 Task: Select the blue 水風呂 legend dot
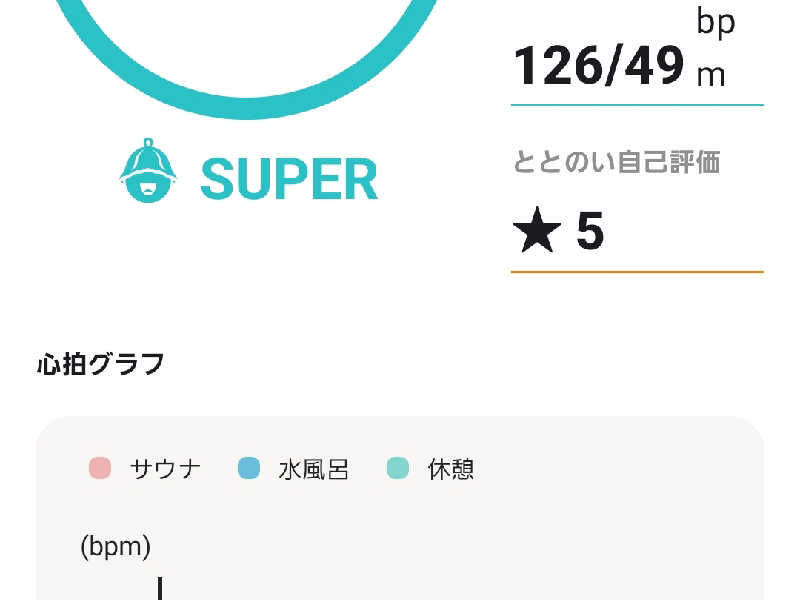click(x=249, y=468)
